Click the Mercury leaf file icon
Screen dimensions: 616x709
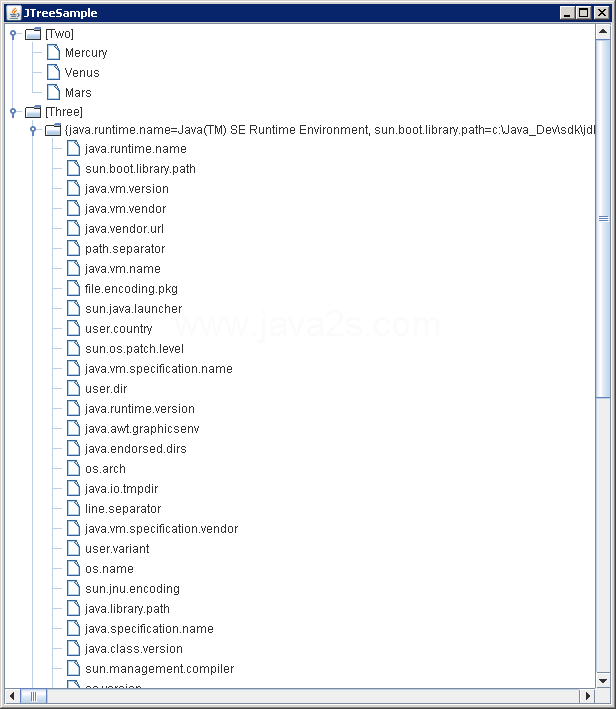point(53,52)
